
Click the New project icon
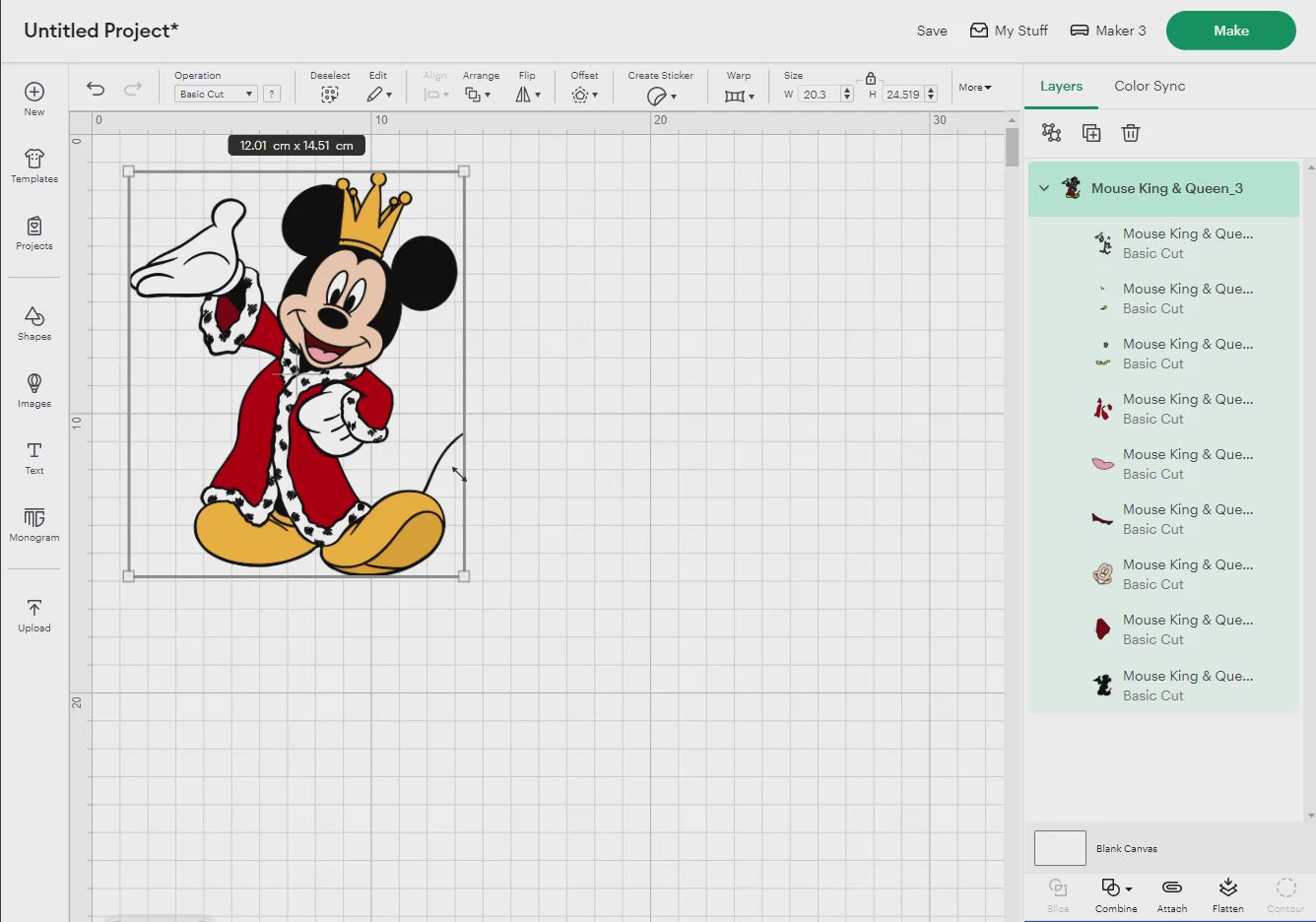(34, 92)
